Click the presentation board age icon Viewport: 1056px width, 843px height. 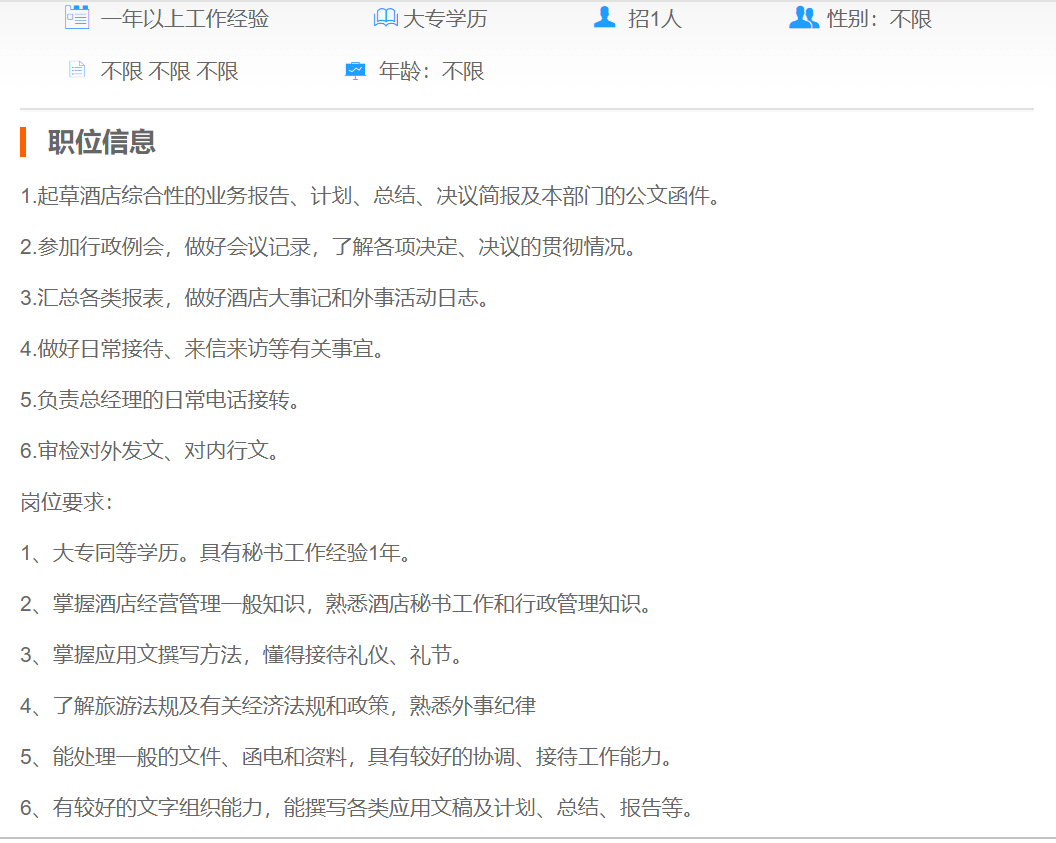(x=355, y=70)
